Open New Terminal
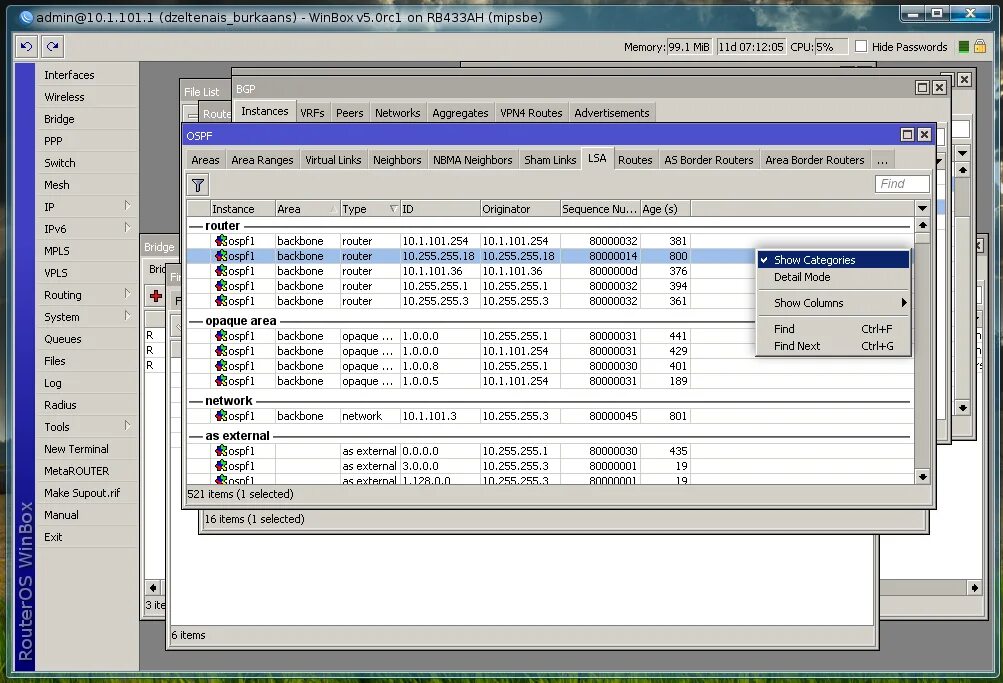 coord(88,449)
